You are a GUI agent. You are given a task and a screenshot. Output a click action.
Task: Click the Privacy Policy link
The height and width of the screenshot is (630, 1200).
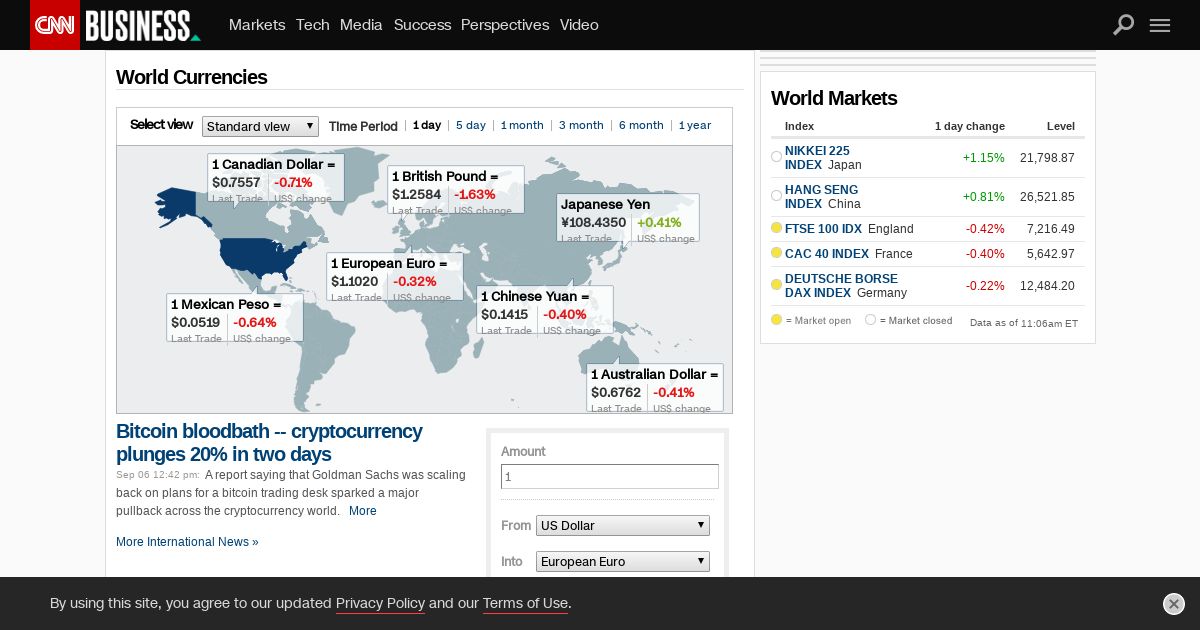click(380, 603)
